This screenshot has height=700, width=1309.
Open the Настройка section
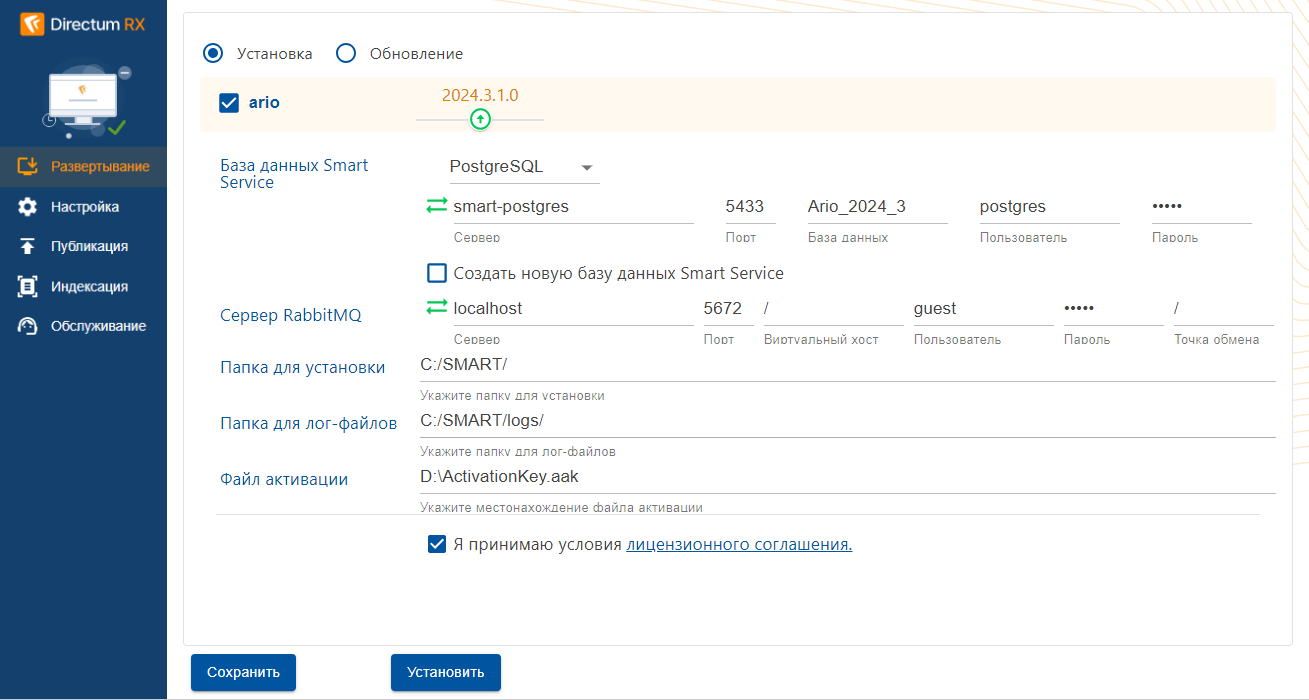[x=83, y=207]
